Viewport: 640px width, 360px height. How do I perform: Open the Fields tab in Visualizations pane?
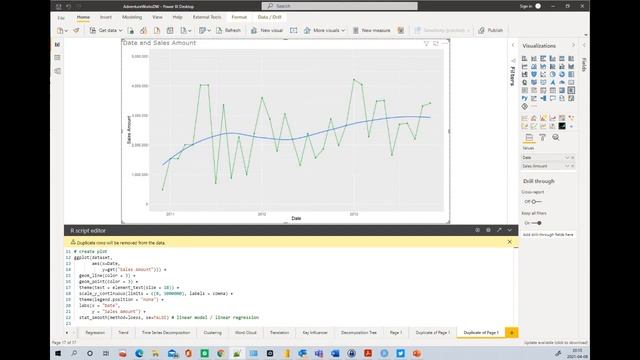pos(529,138)
